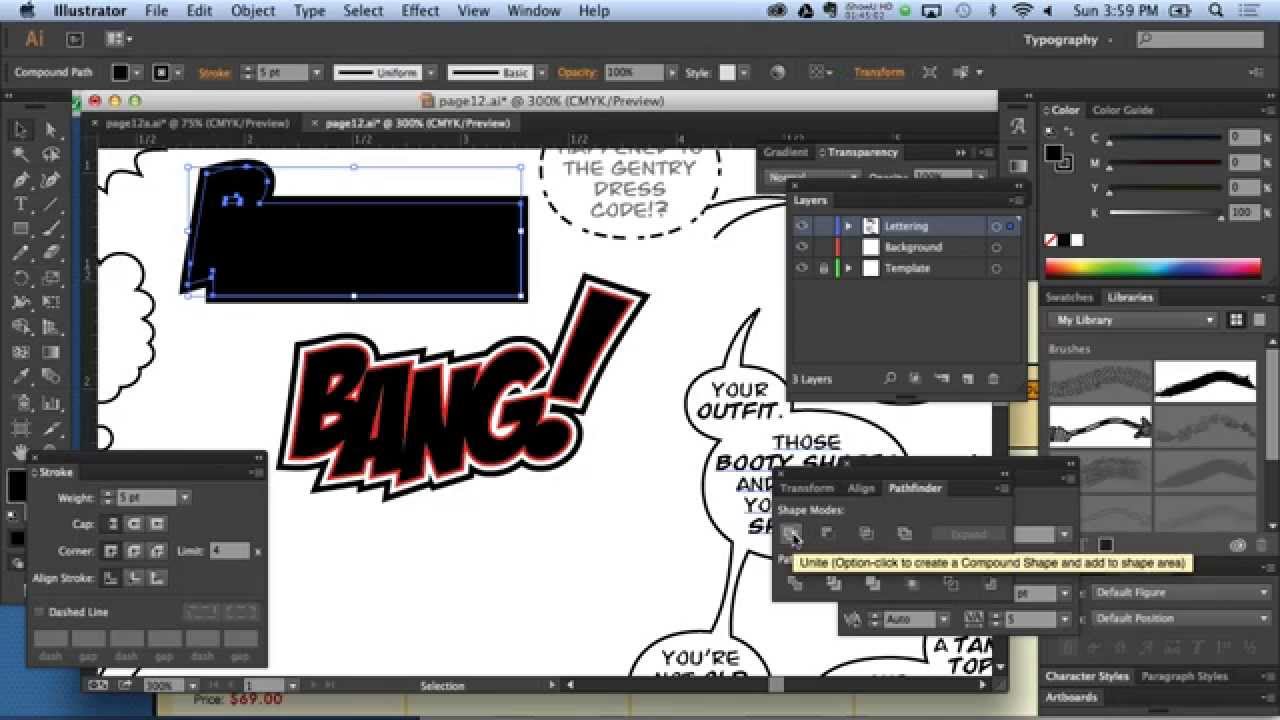The width and height of the screenshot is (1280, 720).
Task: Switch to the page12a.ai document tab
Action: click(x=196, y=123)
